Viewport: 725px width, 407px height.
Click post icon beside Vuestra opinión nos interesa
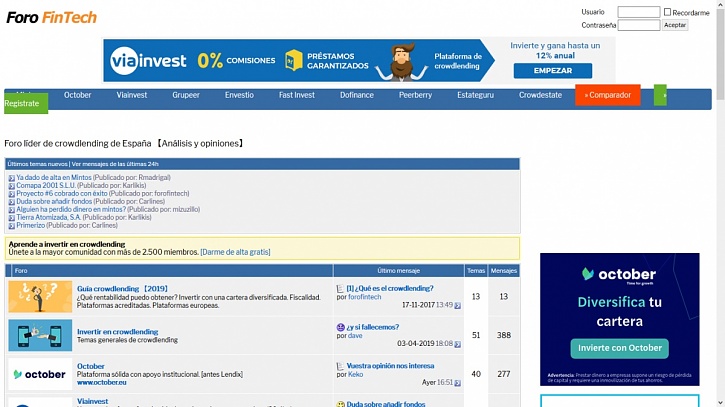340,366
